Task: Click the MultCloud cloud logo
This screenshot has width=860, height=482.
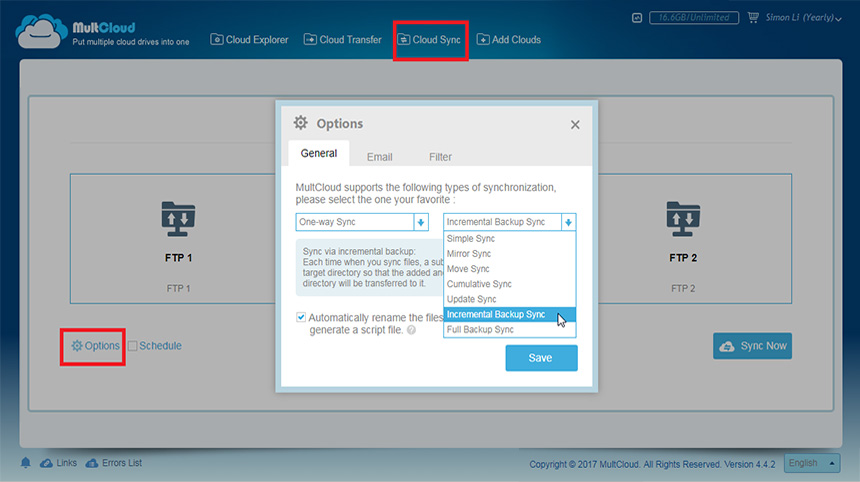Action: click(x=41, y=32)
